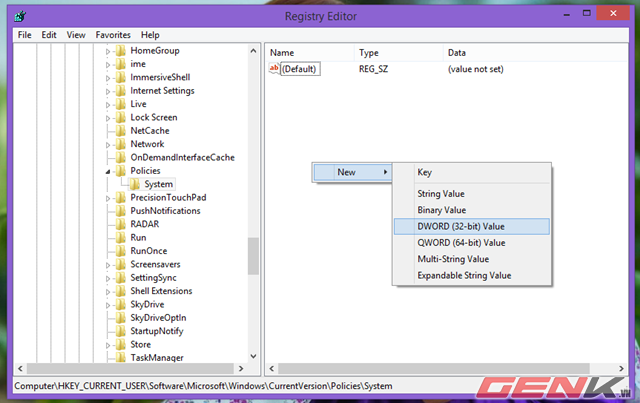
Task: Select String Value in the New submenu
Action: (x=441, y=193)
